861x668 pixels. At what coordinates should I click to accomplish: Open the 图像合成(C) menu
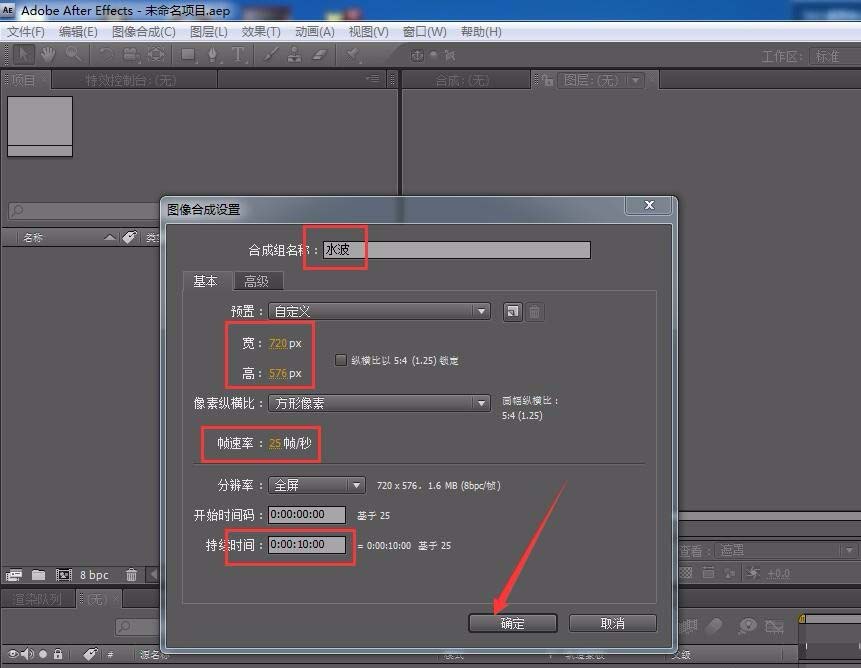[144, 32]
